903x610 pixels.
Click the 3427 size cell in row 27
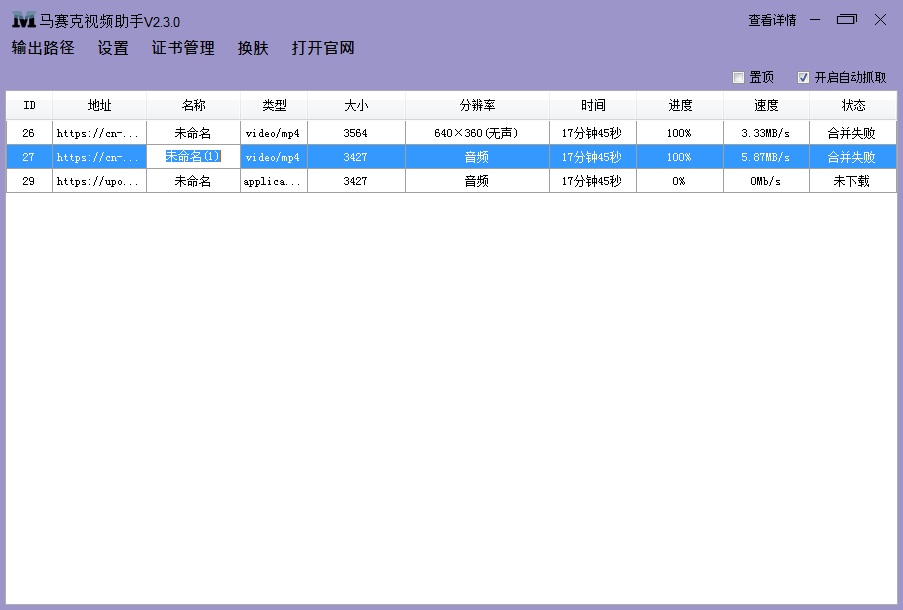(x=356, y=157)
